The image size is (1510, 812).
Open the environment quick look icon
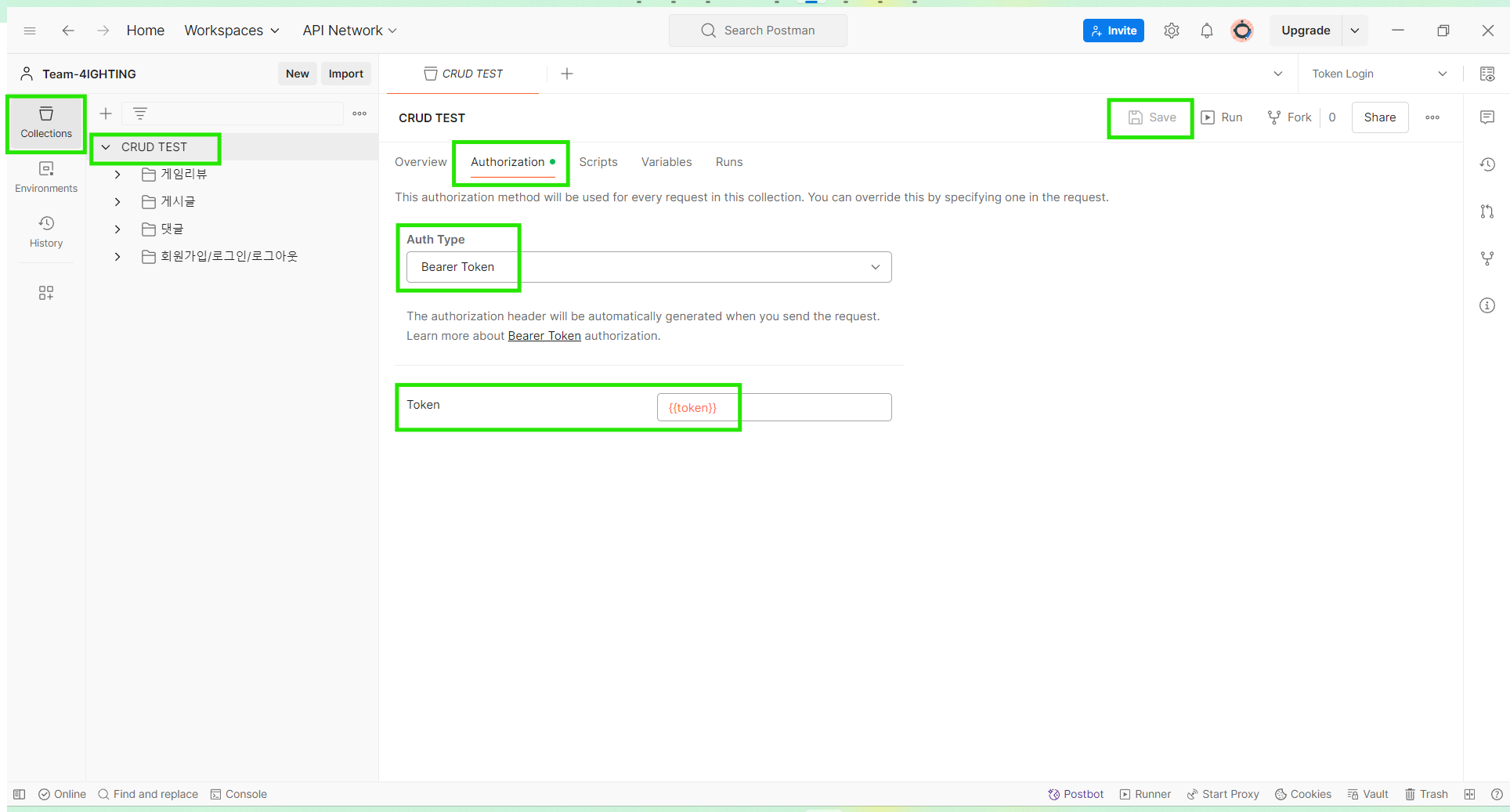pos(1487,74)
